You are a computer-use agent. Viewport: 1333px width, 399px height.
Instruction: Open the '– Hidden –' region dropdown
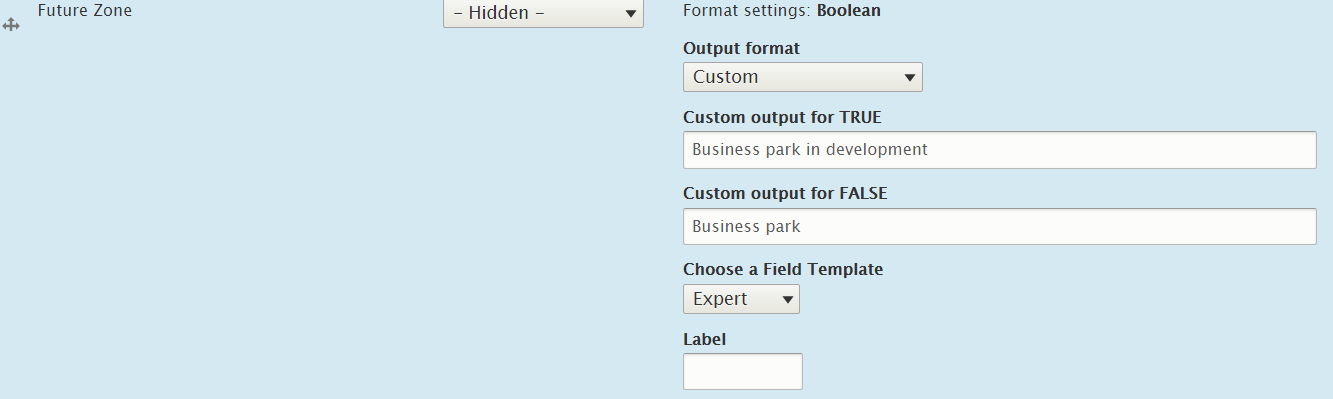(543, 14)
